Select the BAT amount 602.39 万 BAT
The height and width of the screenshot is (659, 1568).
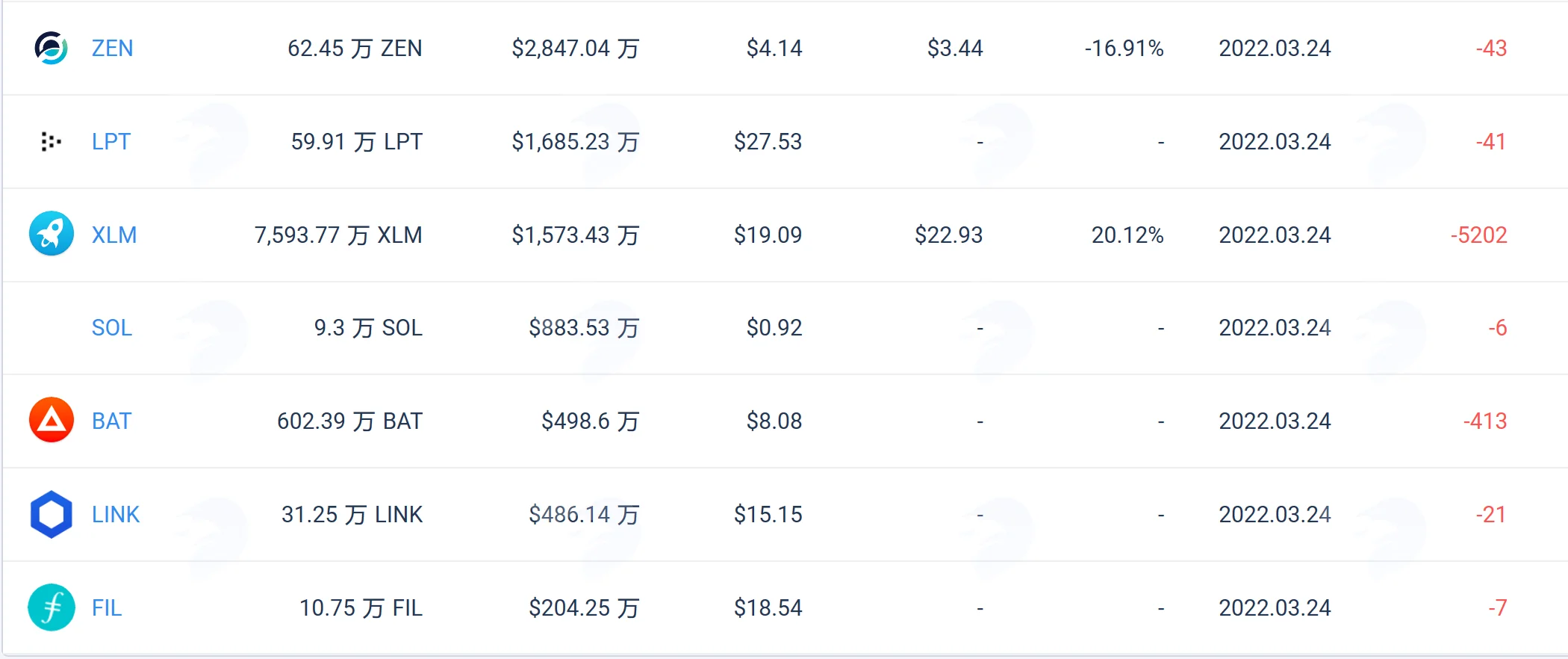click(x=349, y=421)
